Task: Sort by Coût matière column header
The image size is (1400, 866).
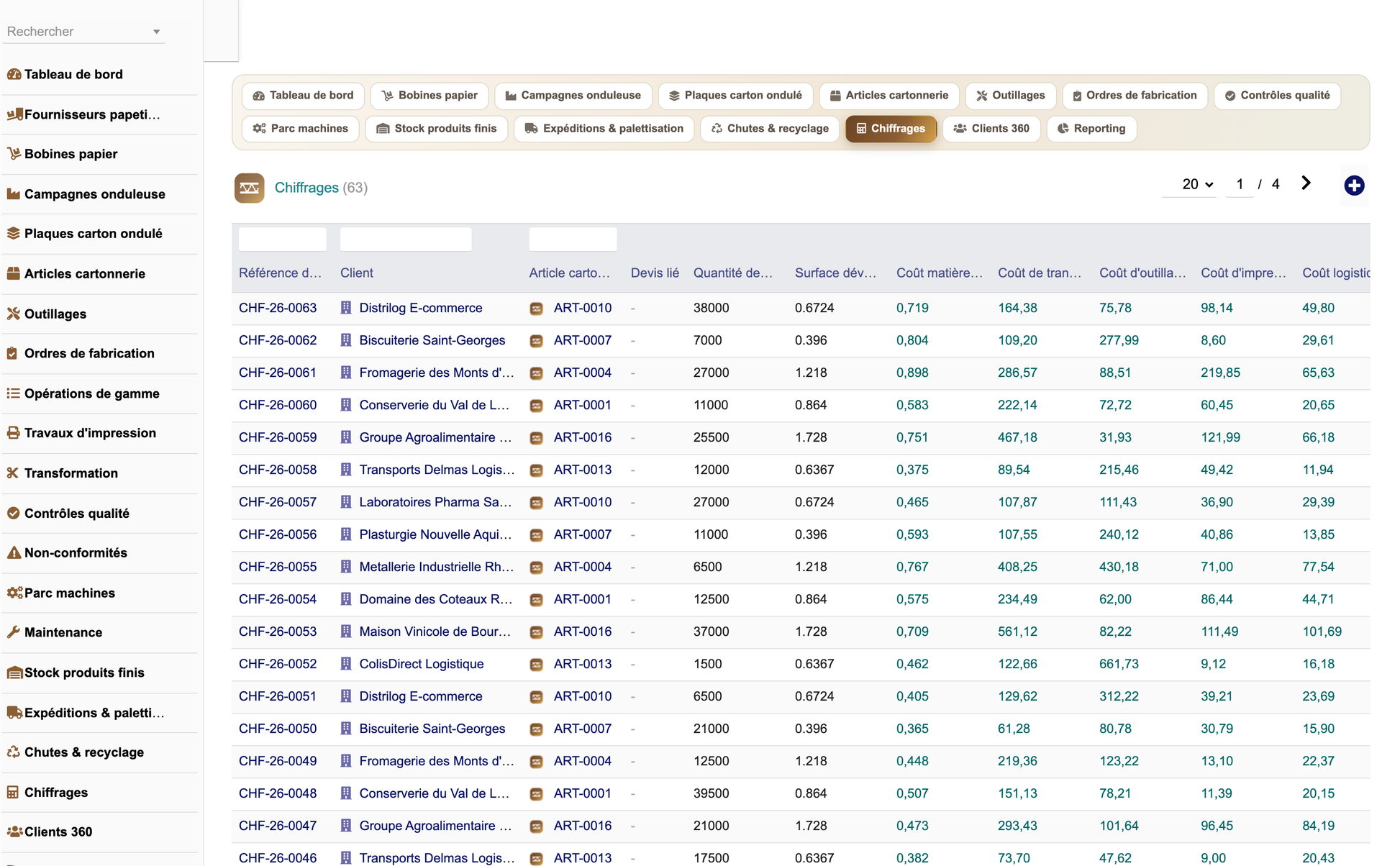Action: tap(939, 273)
